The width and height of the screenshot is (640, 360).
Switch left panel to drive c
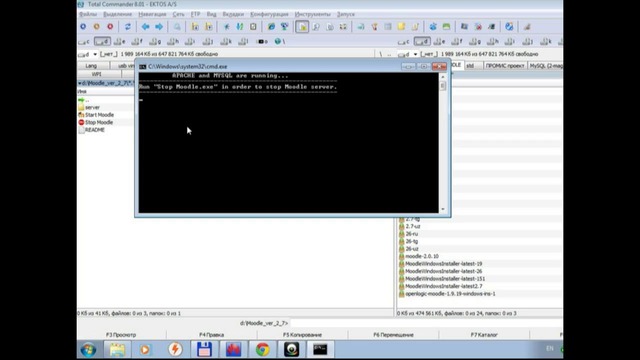pyautogui.click(x=84, y=42)
